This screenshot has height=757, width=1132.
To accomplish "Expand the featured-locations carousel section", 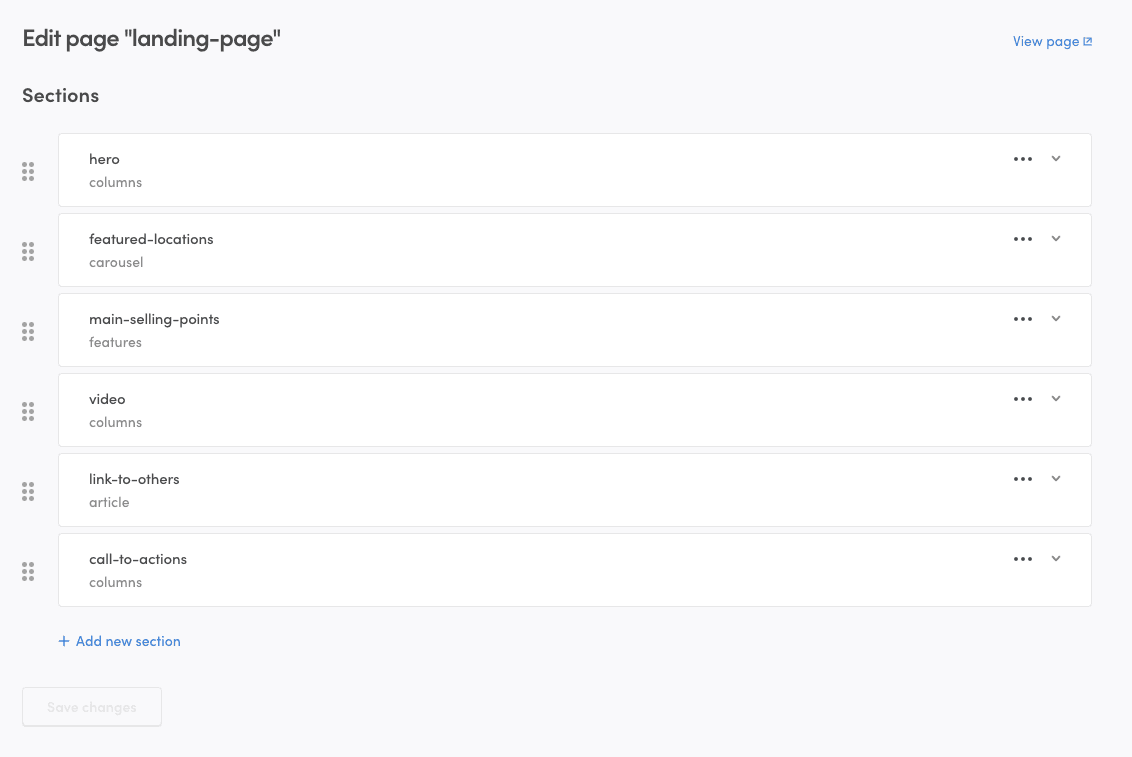I will (1056, 239).
